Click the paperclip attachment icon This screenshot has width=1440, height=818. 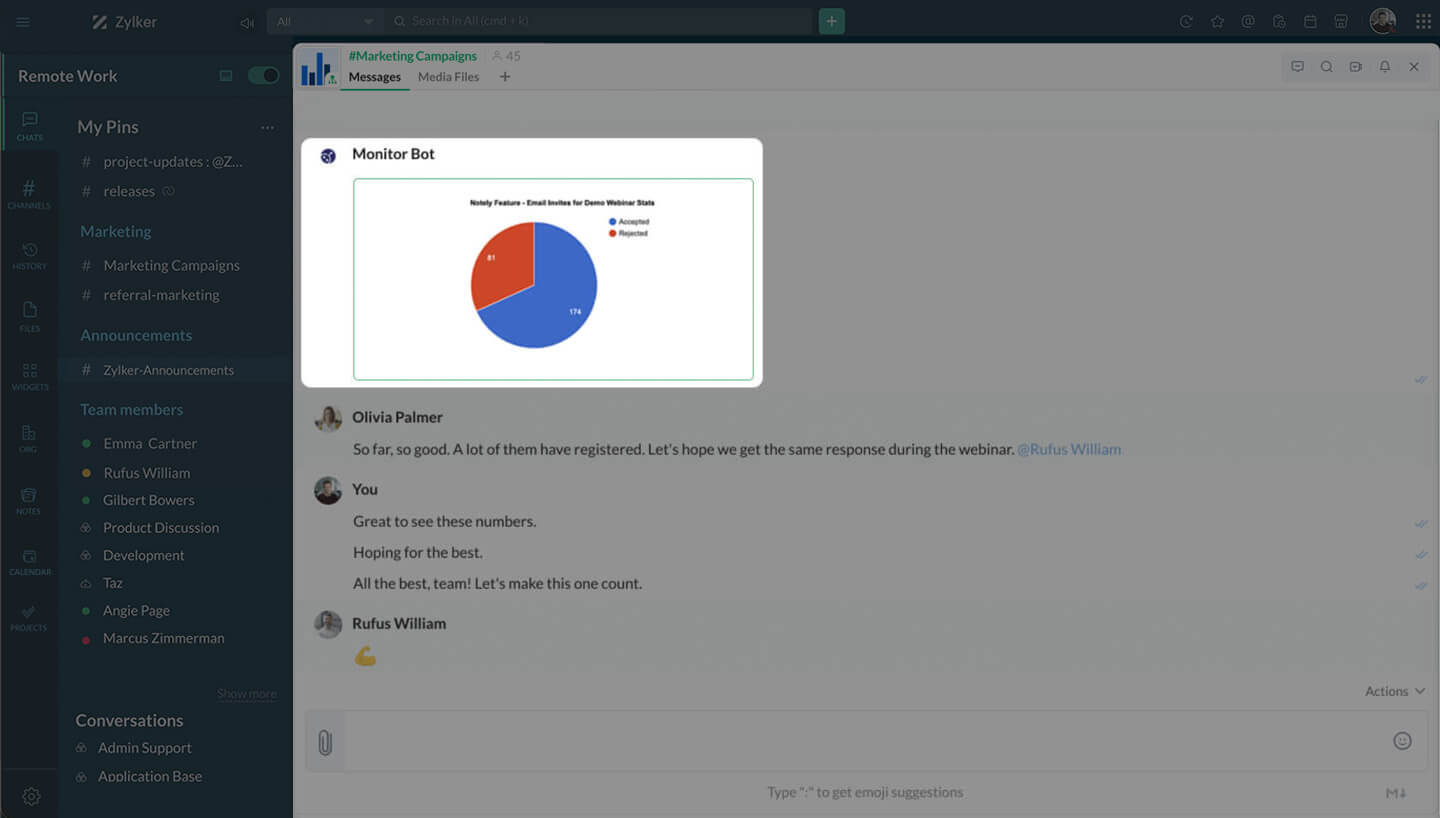(x=325, y=742)
